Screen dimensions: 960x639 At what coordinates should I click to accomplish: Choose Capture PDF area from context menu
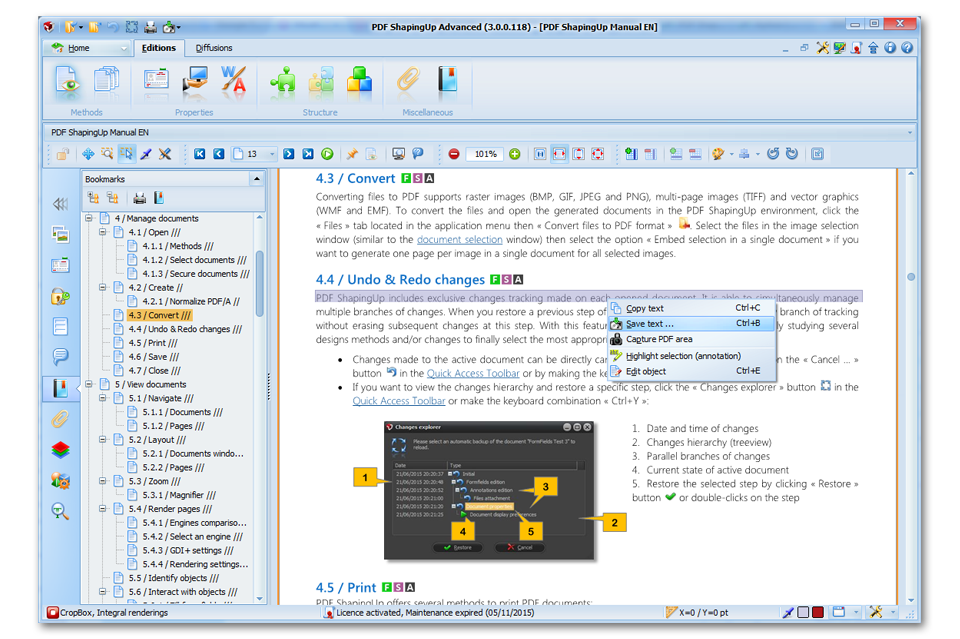(692, 339)
